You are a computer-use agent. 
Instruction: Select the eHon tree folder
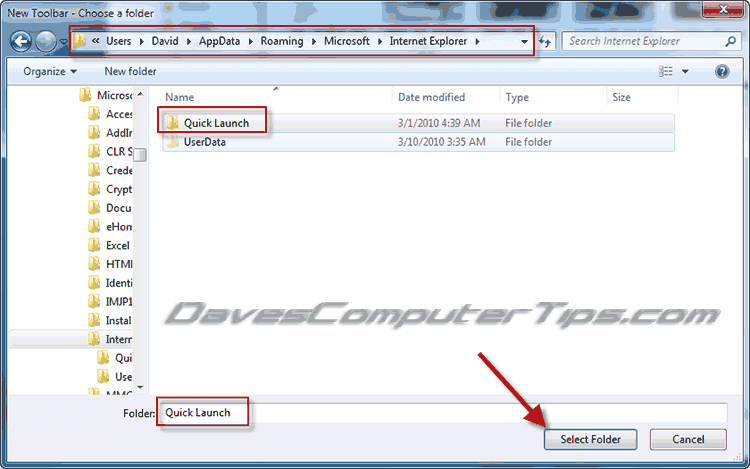click(111, 227)
